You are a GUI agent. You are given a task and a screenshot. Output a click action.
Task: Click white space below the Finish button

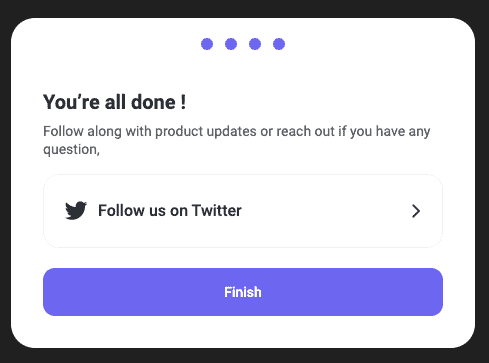tap(243, 332)
